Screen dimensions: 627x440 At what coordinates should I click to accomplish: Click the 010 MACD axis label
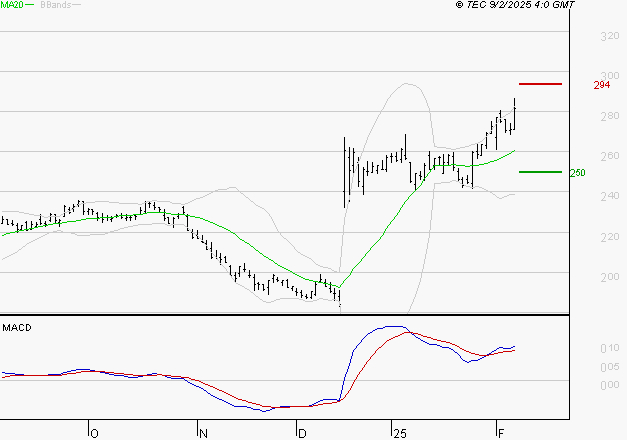(x=610, y=348)
